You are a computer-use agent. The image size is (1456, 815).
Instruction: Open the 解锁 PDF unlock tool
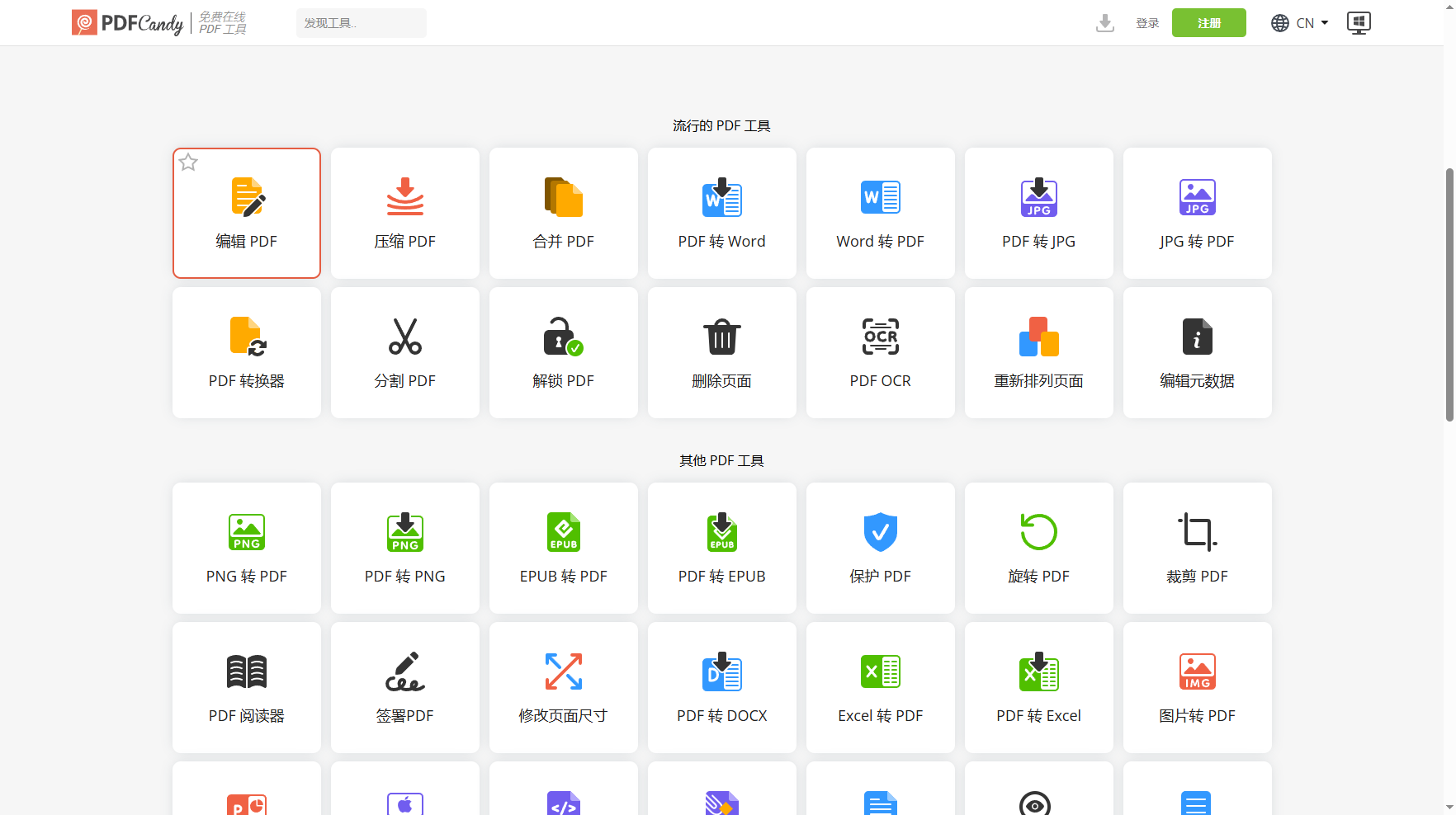[x=563, y=337]
